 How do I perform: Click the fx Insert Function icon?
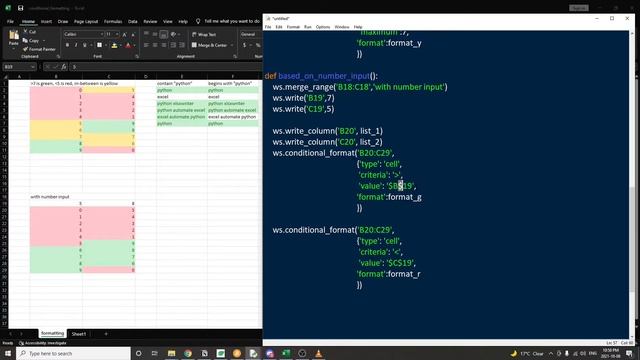[x=64, y=67]
